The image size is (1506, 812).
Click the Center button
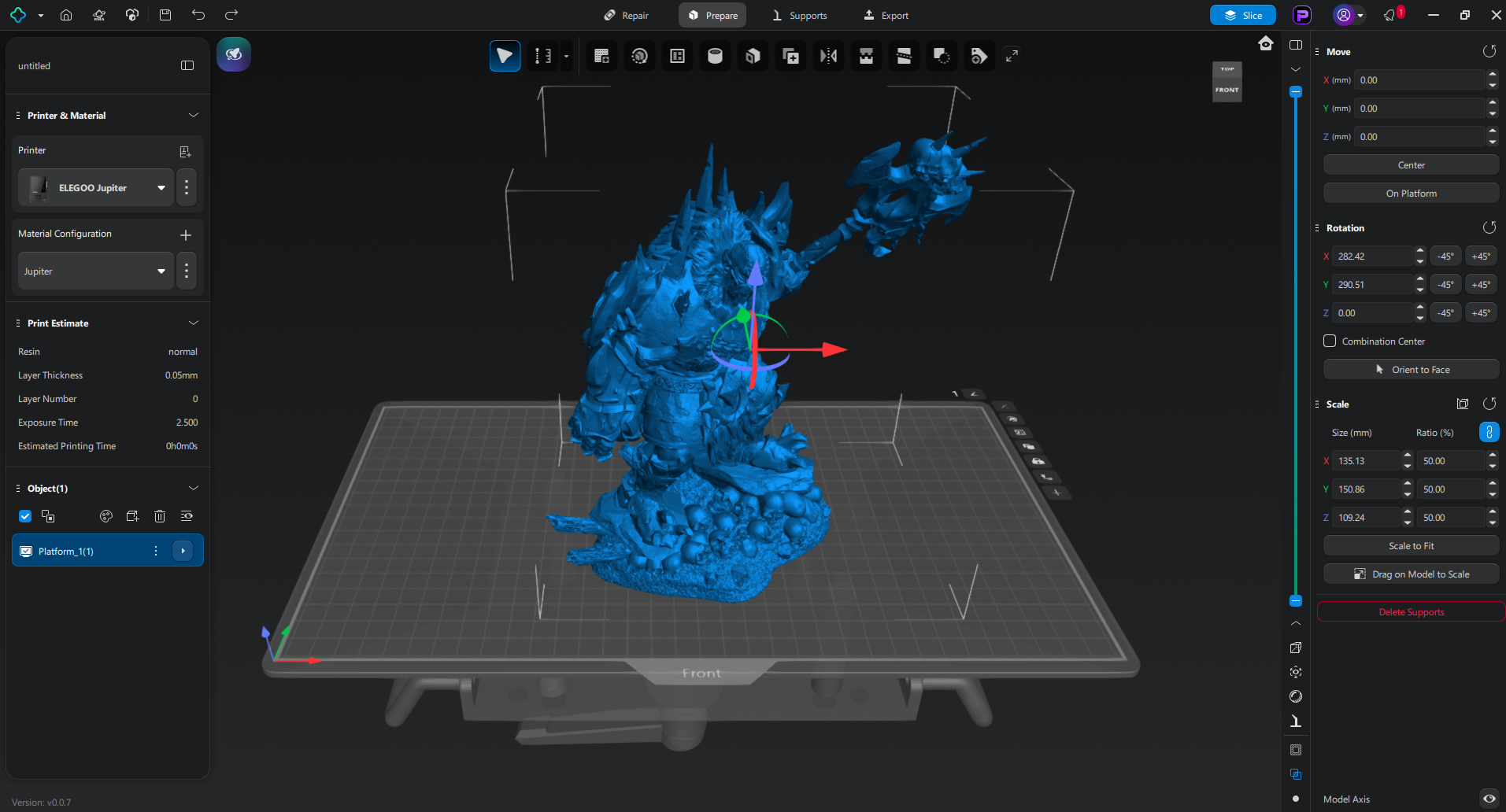[1411, 165]
